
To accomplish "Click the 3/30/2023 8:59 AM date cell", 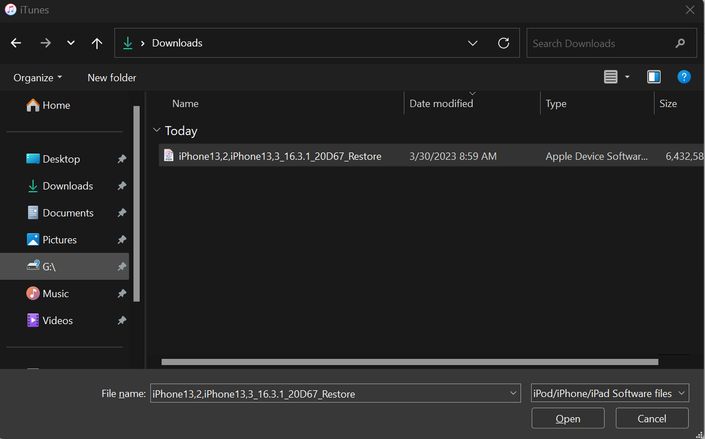I will click(x=453, y=157).
